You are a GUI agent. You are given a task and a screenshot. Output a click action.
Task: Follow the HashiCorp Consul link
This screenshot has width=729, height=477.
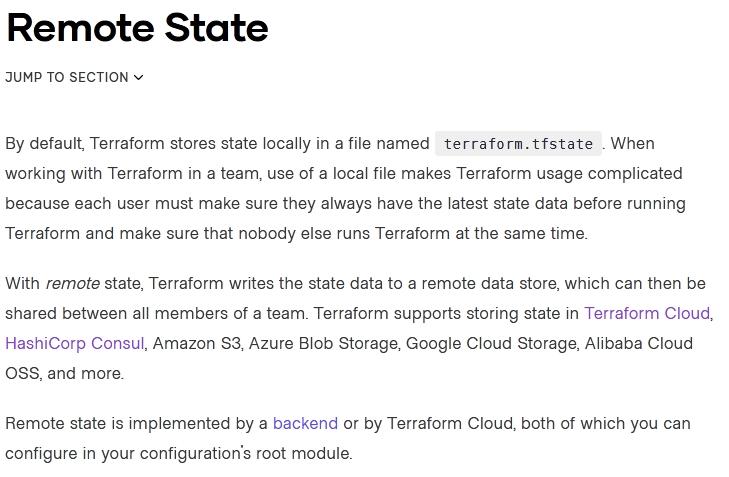coord(75,343)
